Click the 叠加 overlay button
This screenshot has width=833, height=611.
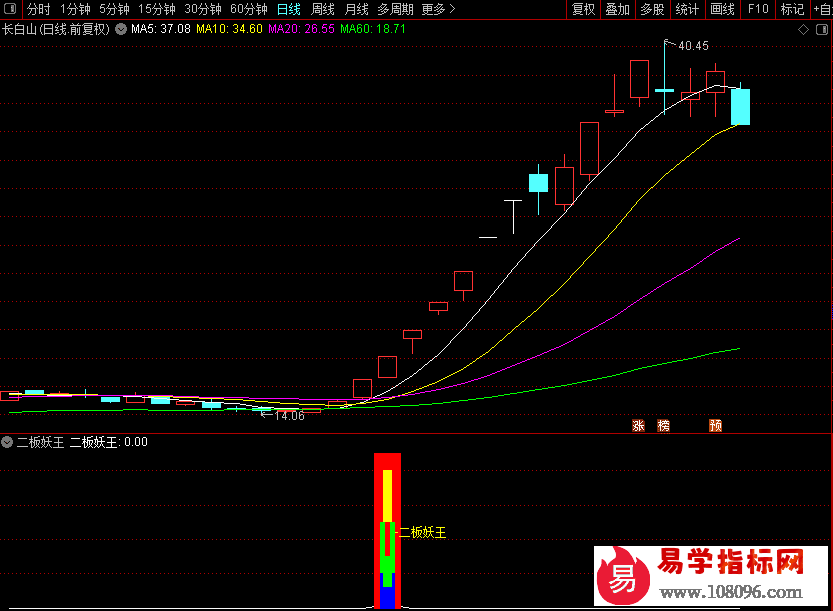coord(617,9)
